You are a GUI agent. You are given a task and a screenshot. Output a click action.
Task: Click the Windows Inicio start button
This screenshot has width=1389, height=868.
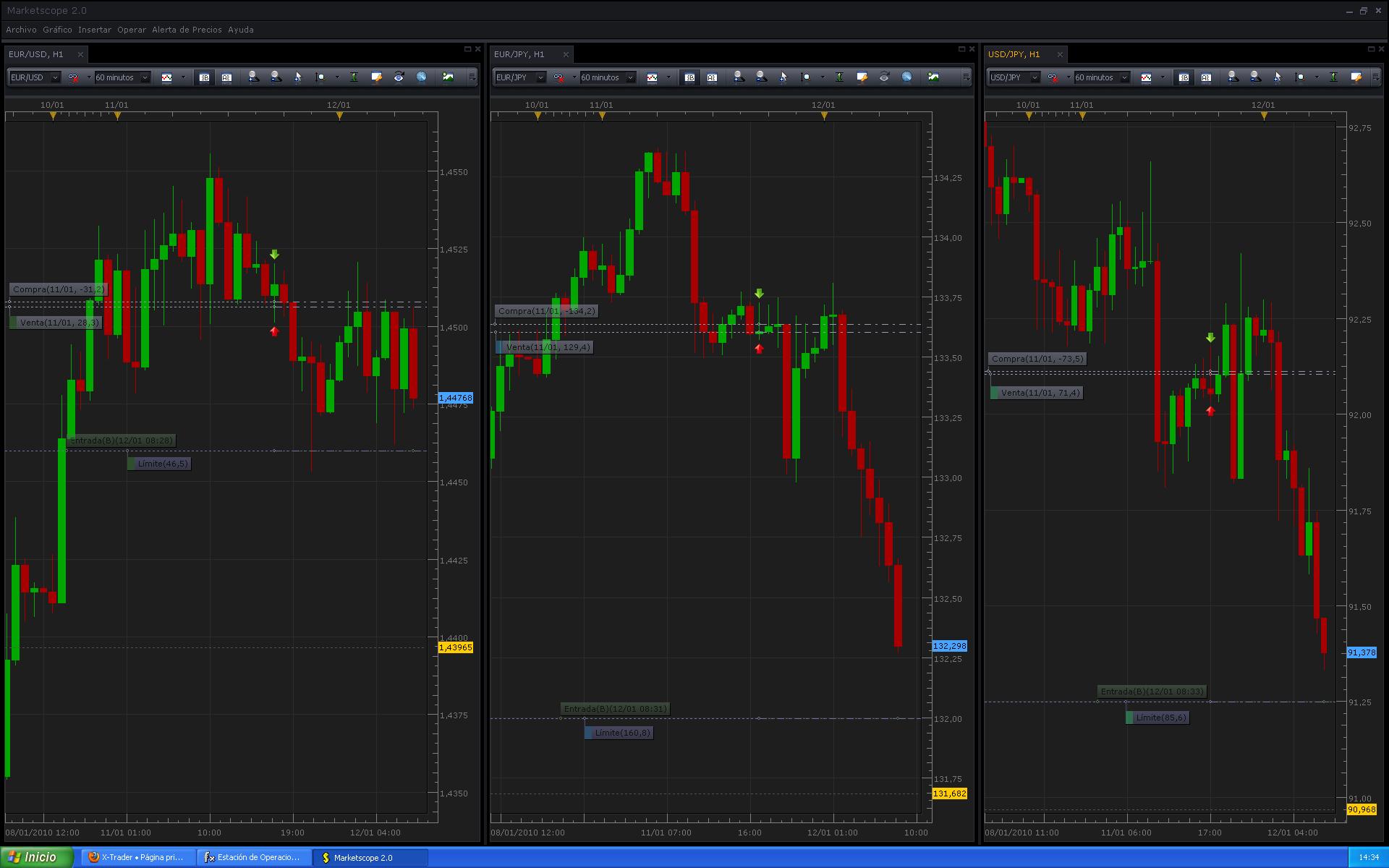pos(36,857)
